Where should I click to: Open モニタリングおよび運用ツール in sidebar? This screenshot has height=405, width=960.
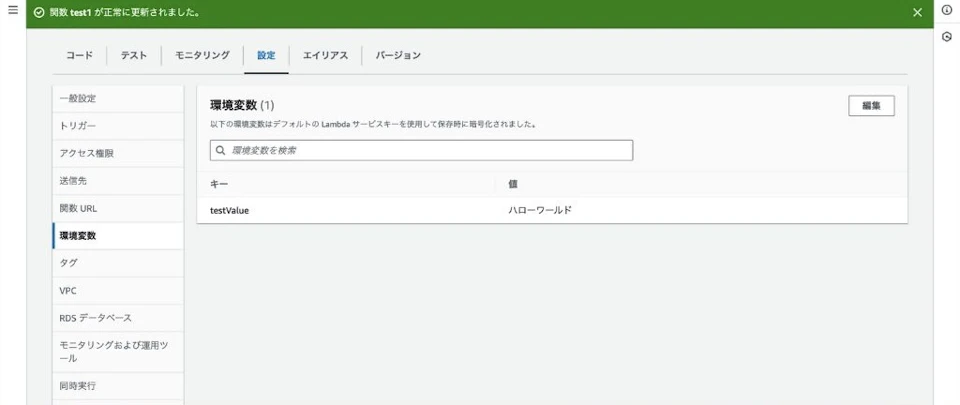pyautogui.click(x=118, y=352)
